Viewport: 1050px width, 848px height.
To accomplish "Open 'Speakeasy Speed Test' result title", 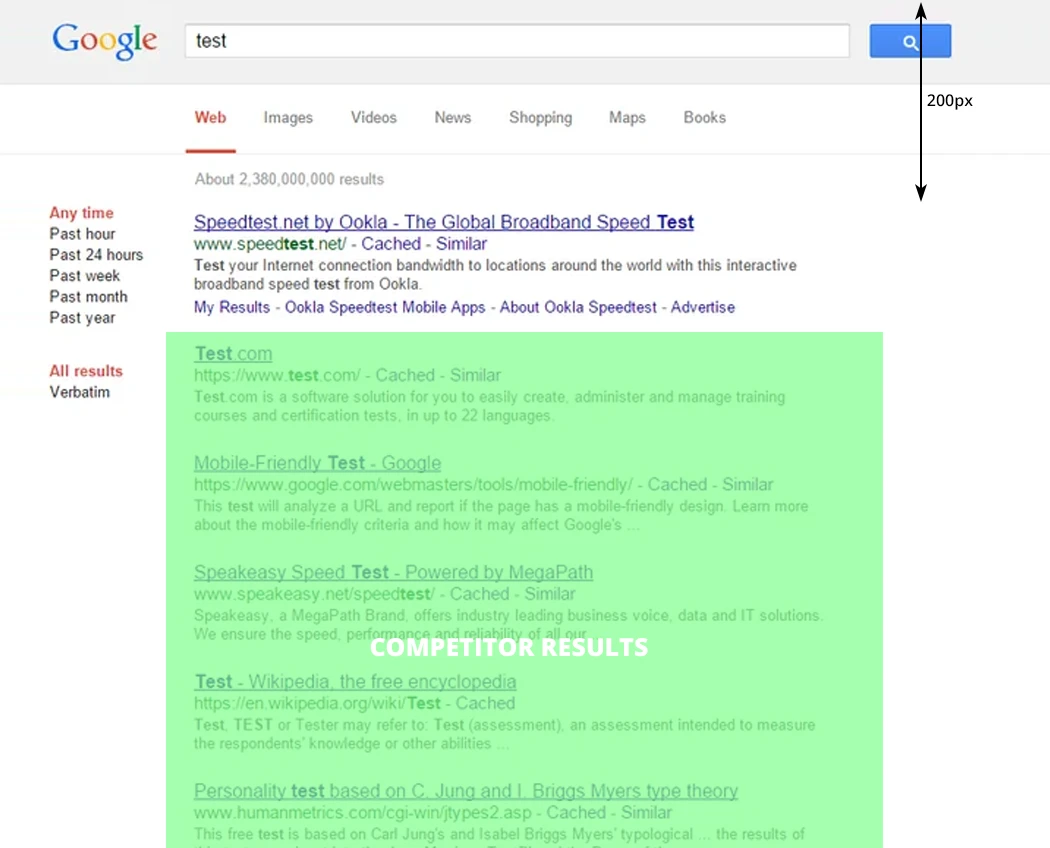I will pos(394,572).
